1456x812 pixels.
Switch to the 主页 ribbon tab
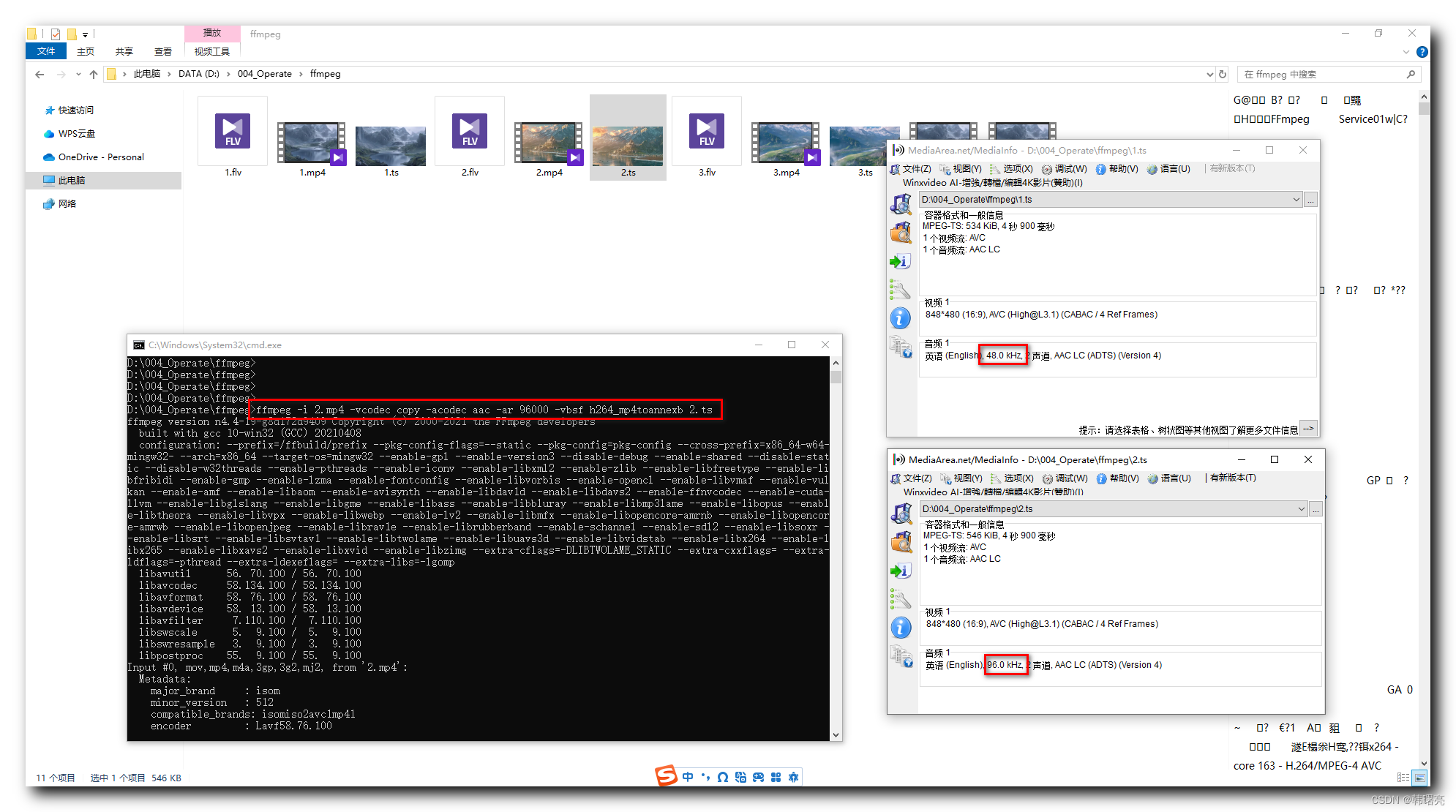pyautogui.click(x=86, y=51)
